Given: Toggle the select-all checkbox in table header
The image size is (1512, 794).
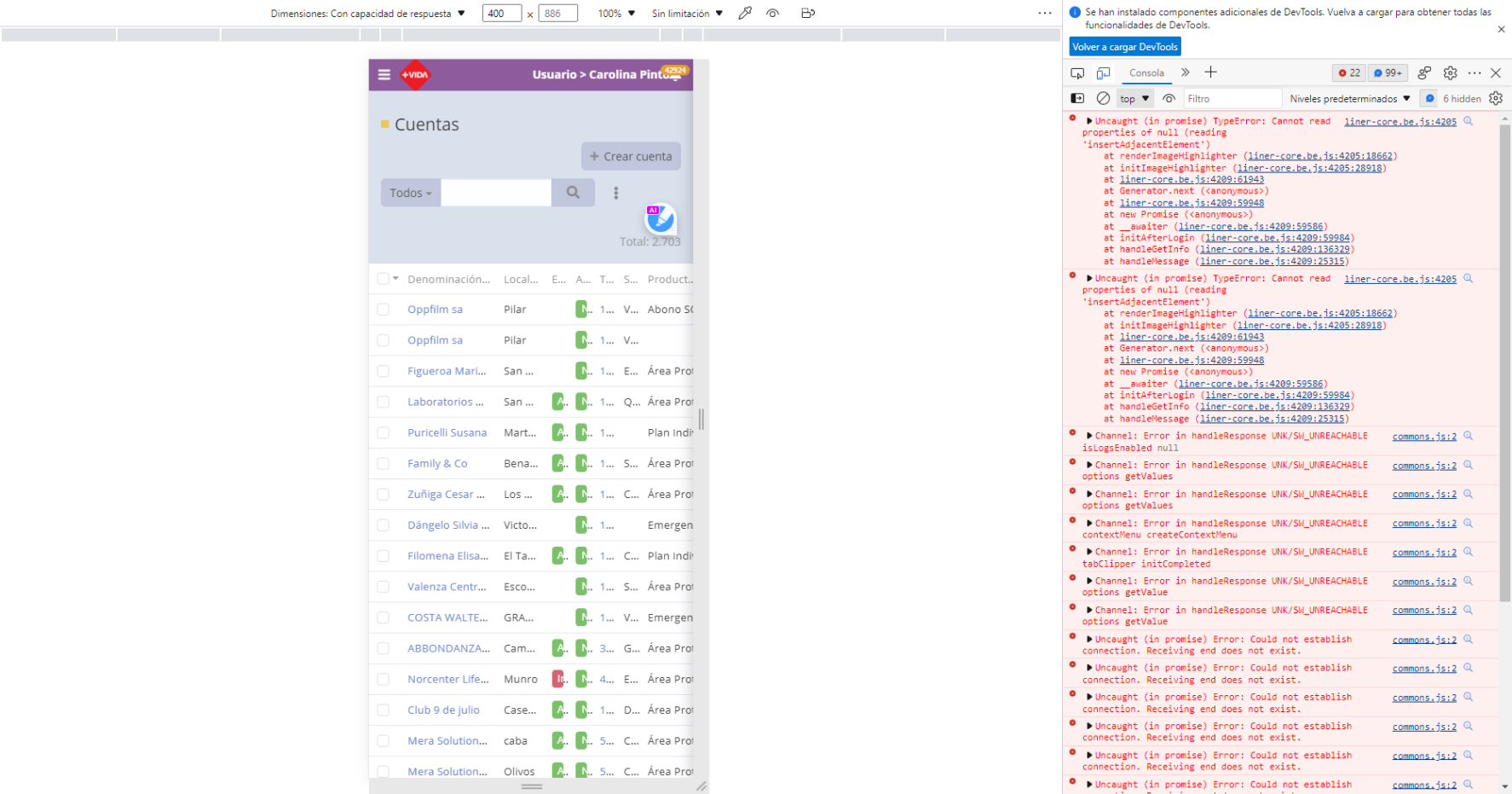Looking at the screenshot, I should tap(383, 279).
